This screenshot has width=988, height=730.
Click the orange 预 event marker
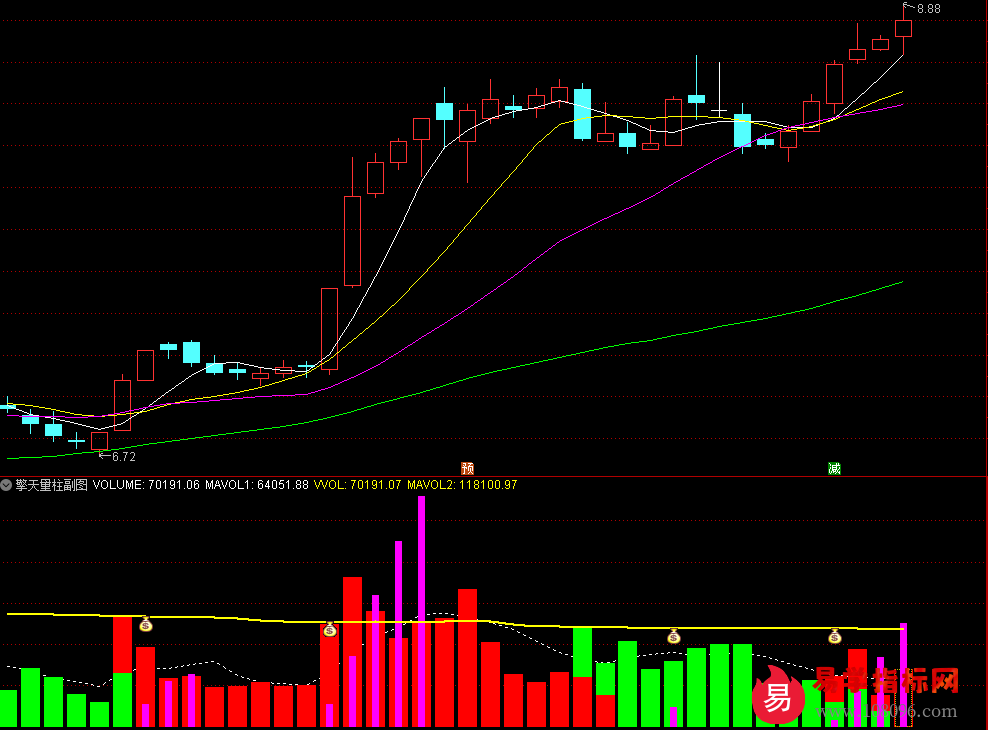pos(467,468)
